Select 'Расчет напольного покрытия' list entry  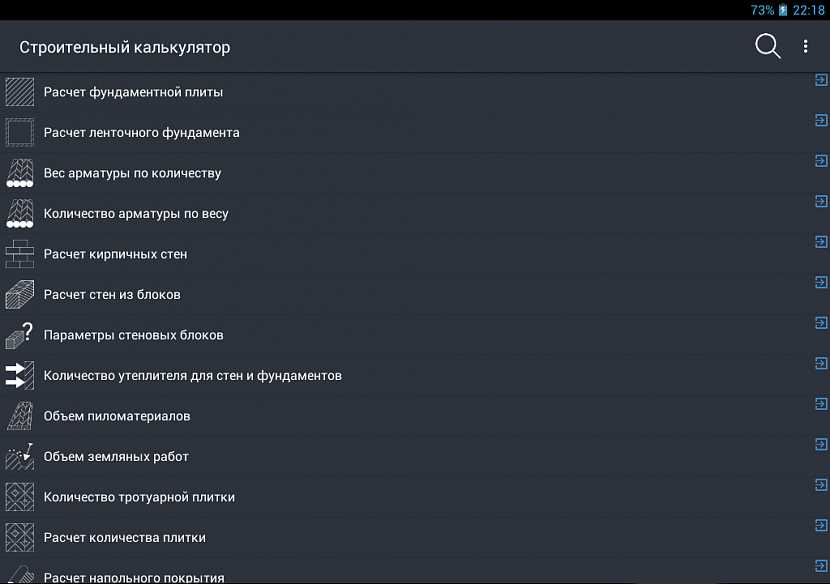[x=134, y=577]
